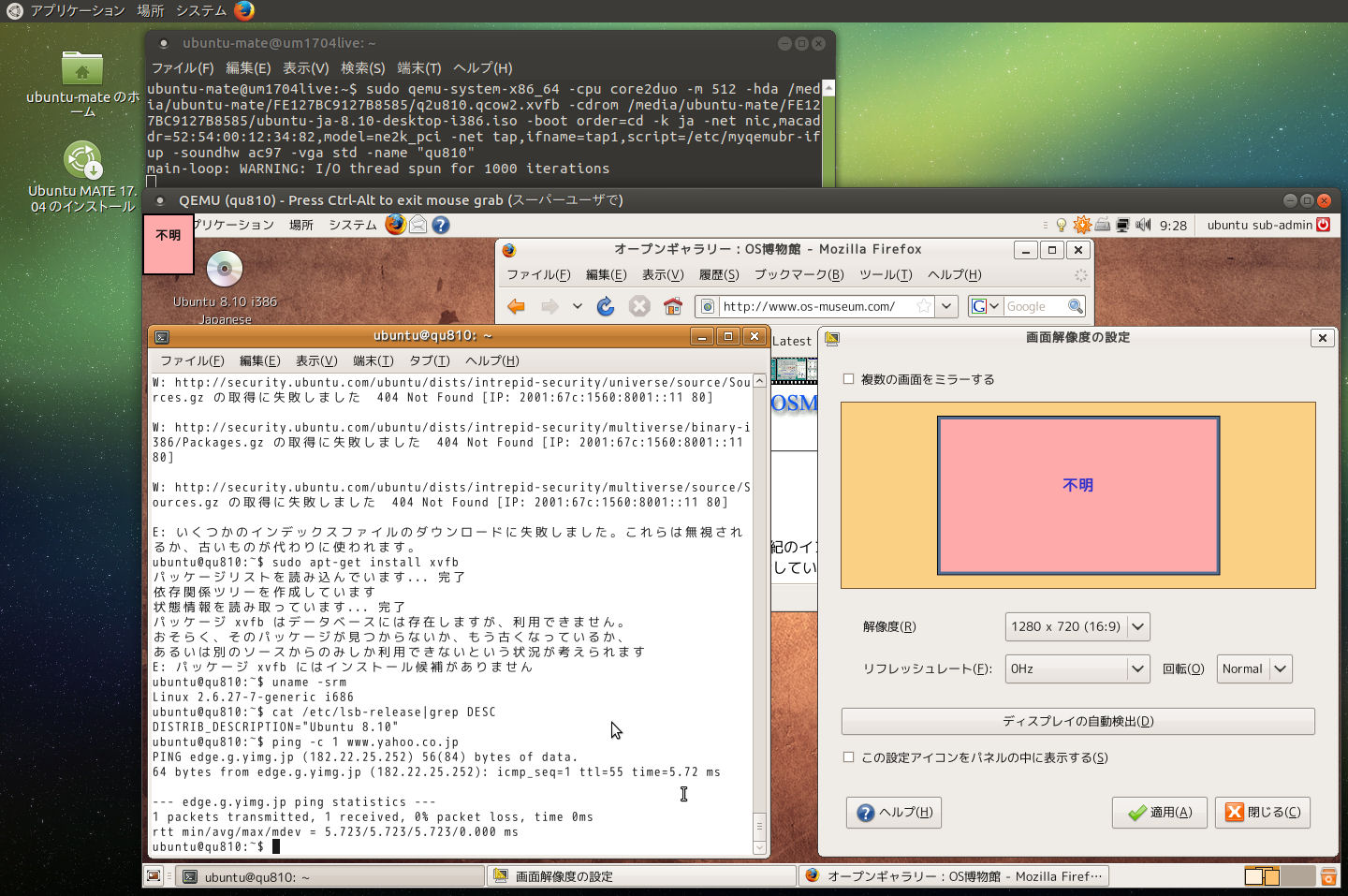
Task: Click the bookmark star in URL bar
Action: tap(924, 306)
